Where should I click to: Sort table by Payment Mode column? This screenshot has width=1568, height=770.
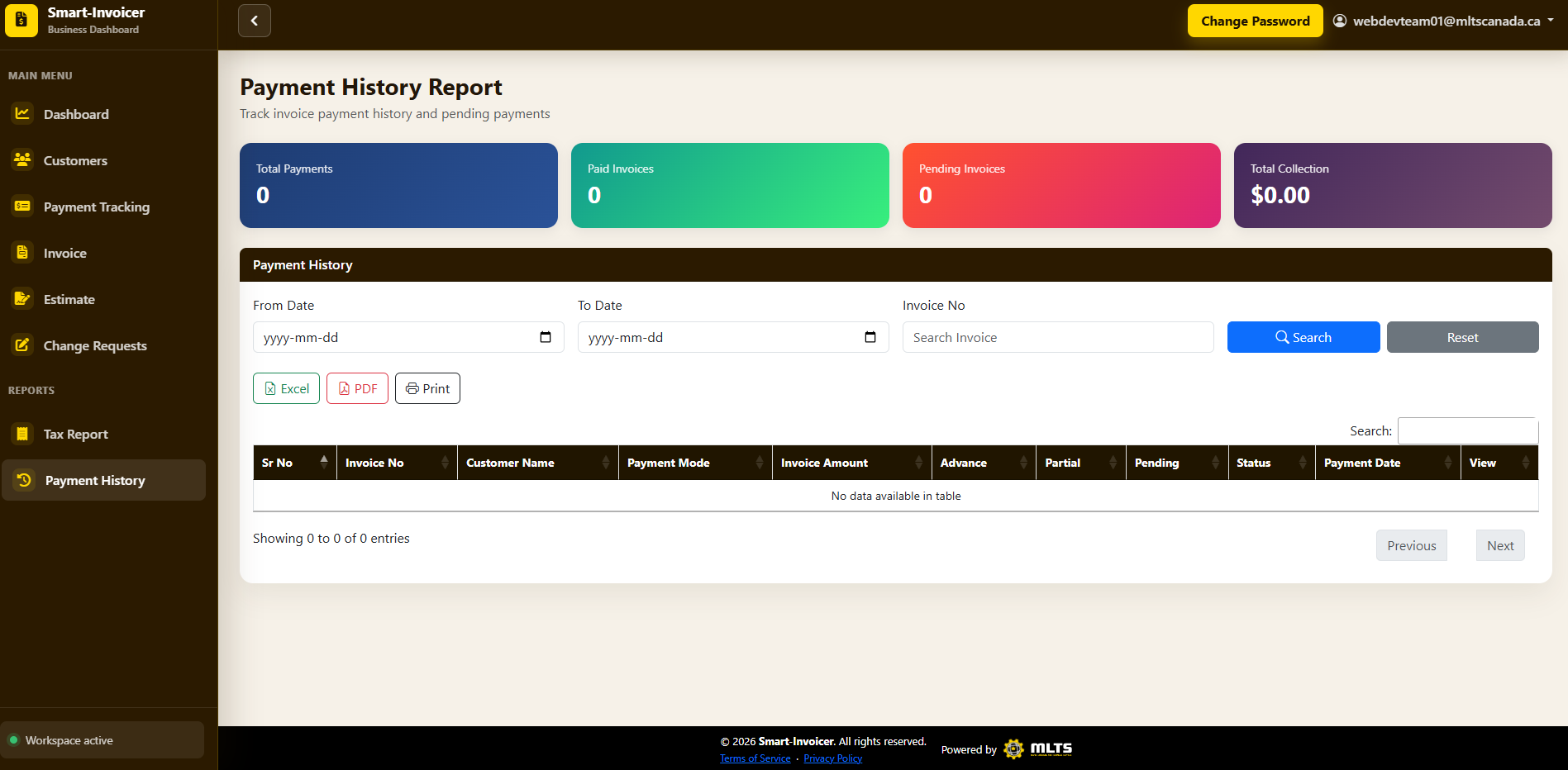pos(695,463)
